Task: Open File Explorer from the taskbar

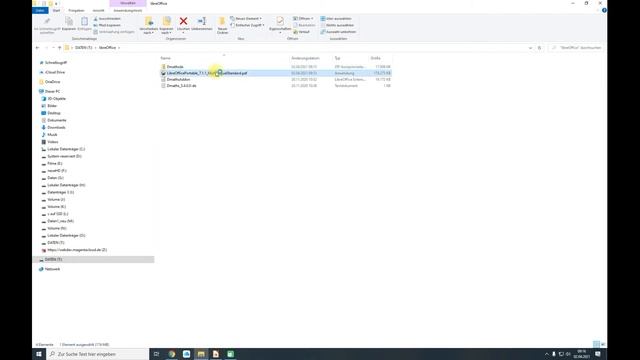Action: [x=201, y=354]
